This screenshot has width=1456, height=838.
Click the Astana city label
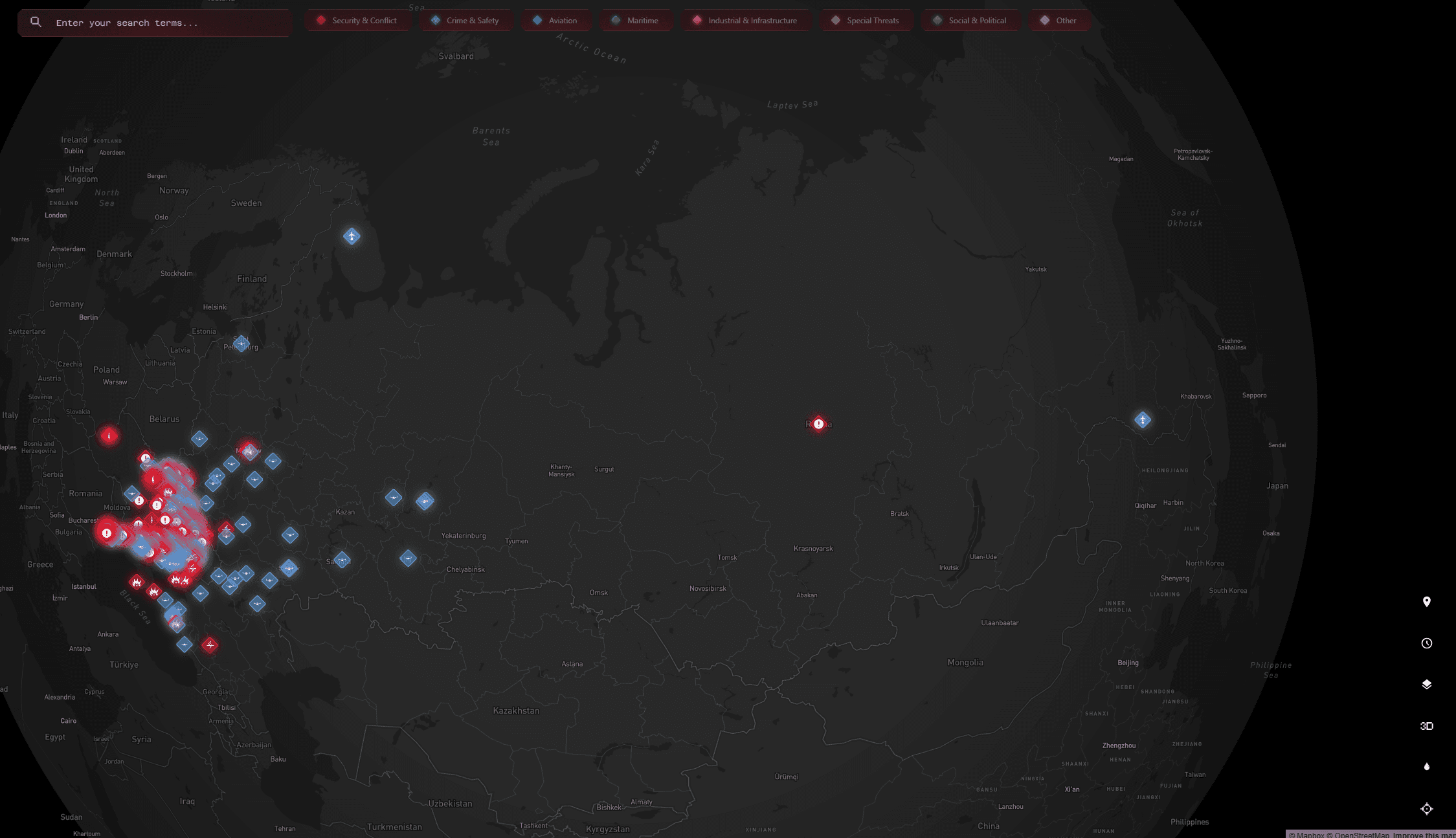pos(572,664)
